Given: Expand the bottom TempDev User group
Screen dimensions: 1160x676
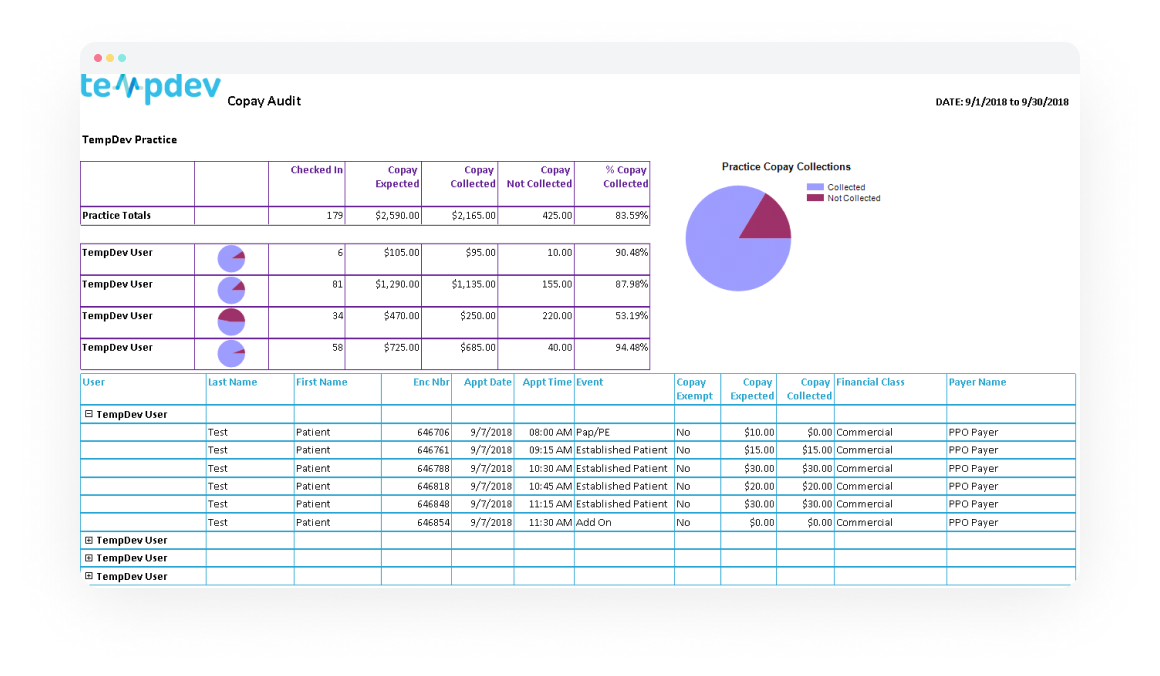Looking at the screenshot, I should (89, 576).
